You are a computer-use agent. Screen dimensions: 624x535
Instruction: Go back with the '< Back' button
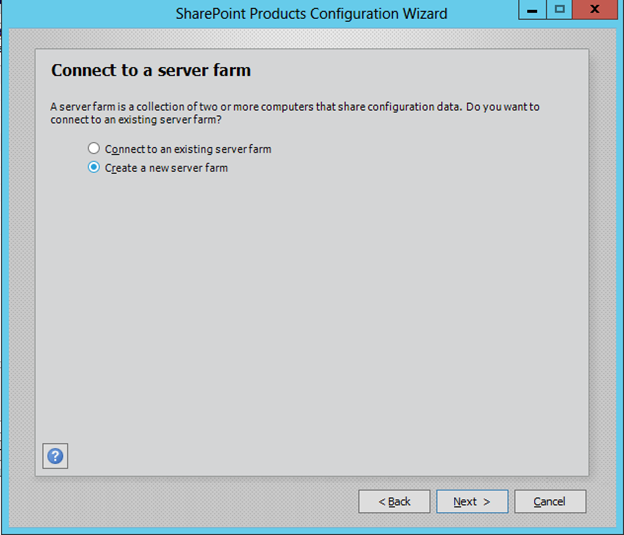click(x=394, y=501)
